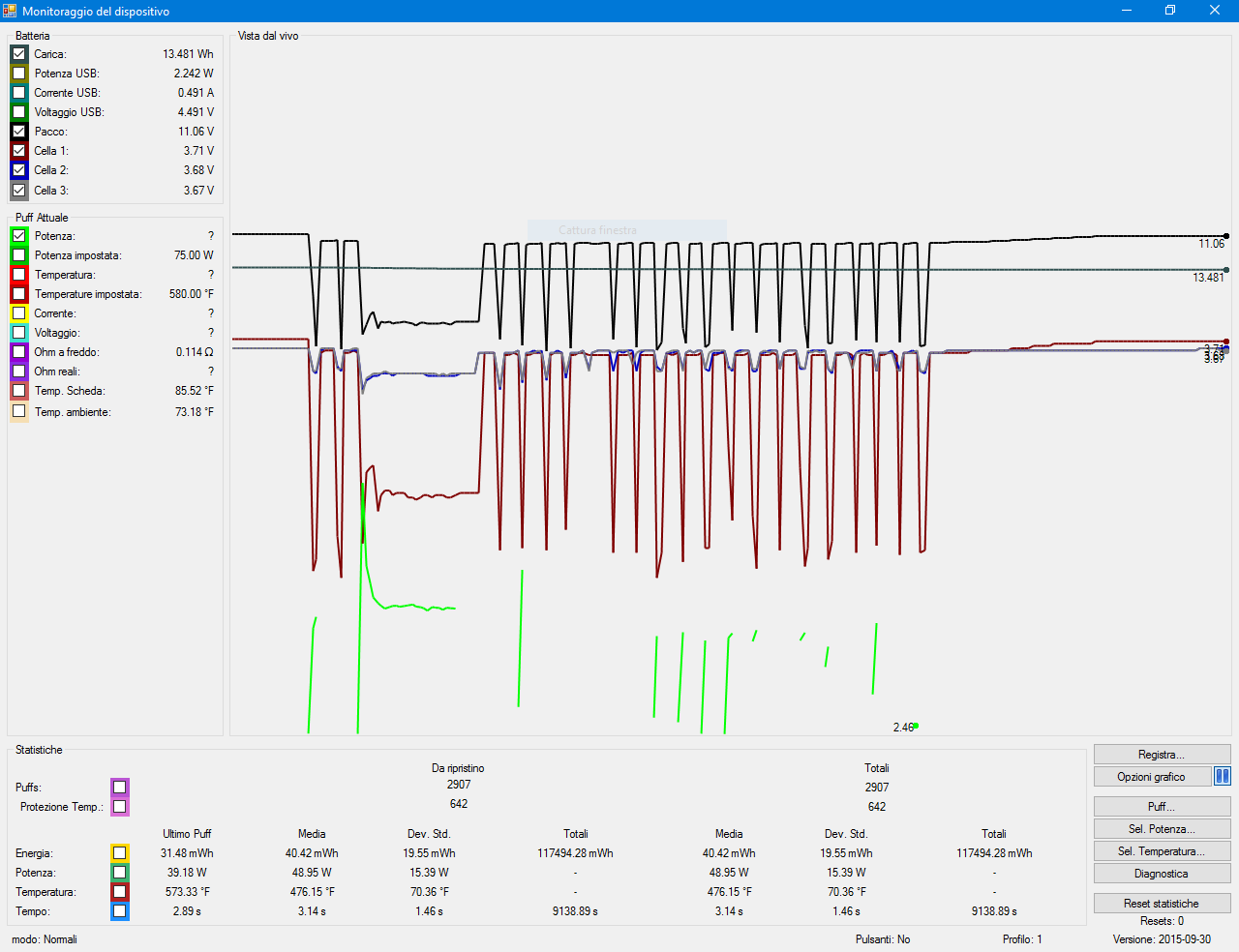Check the Puffs statistics checkbox

119,787
